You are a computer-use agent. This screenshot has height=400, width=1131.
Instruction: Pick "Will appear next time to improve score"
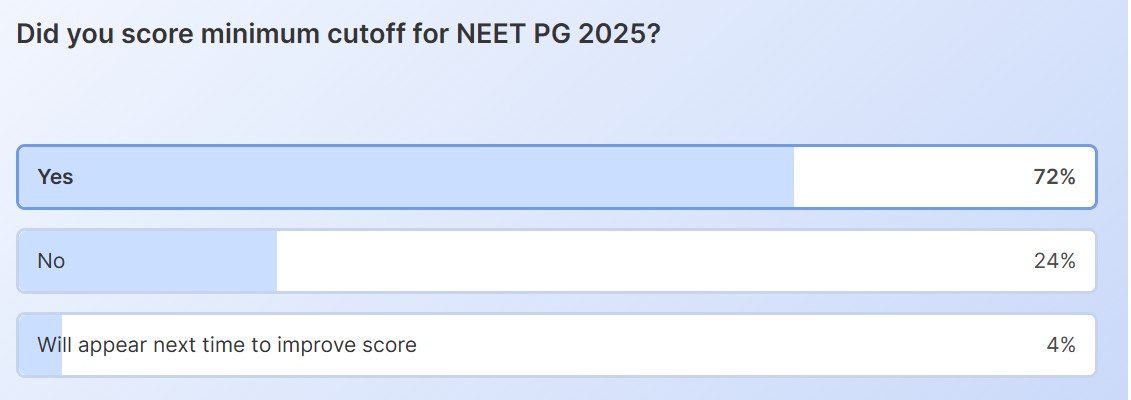click(556, 345)
